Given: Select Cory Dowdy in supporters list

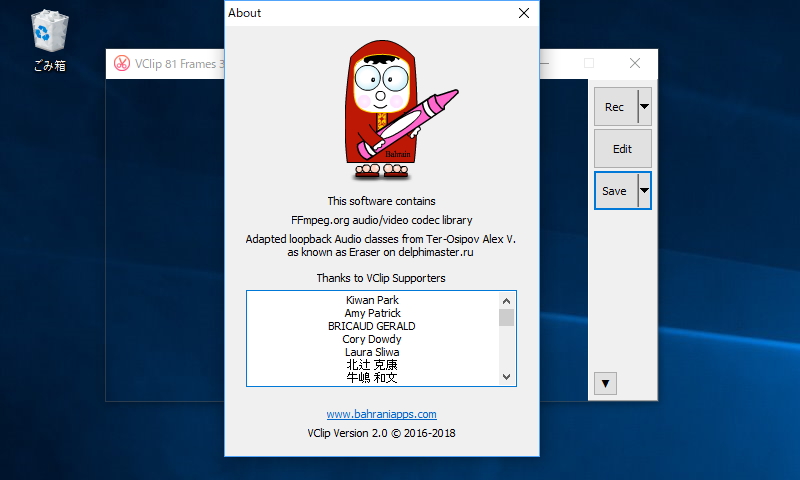Looking at the screenshot, I should click(371, 339).
